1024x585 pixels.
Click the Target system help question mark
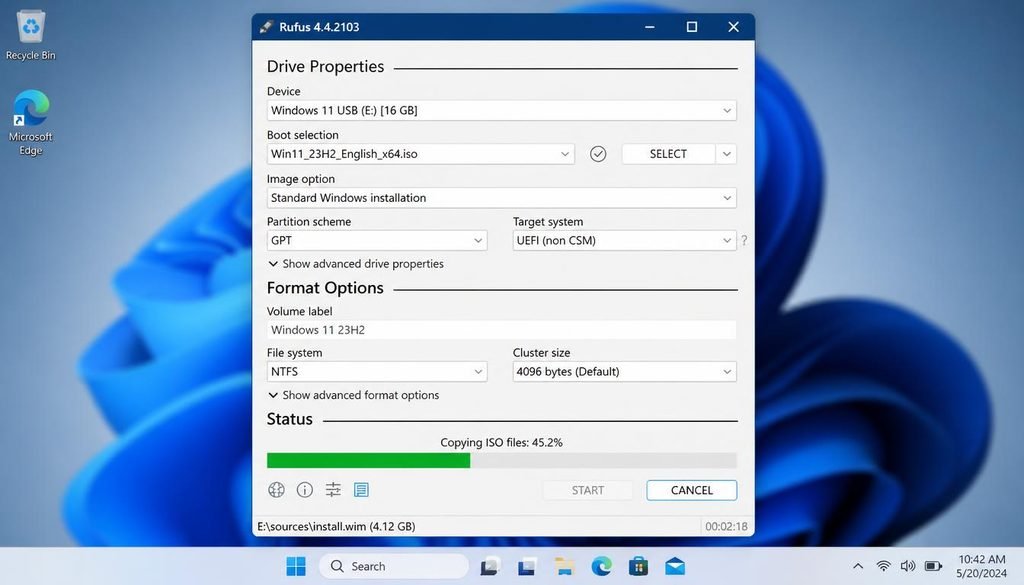coord(744,240)
